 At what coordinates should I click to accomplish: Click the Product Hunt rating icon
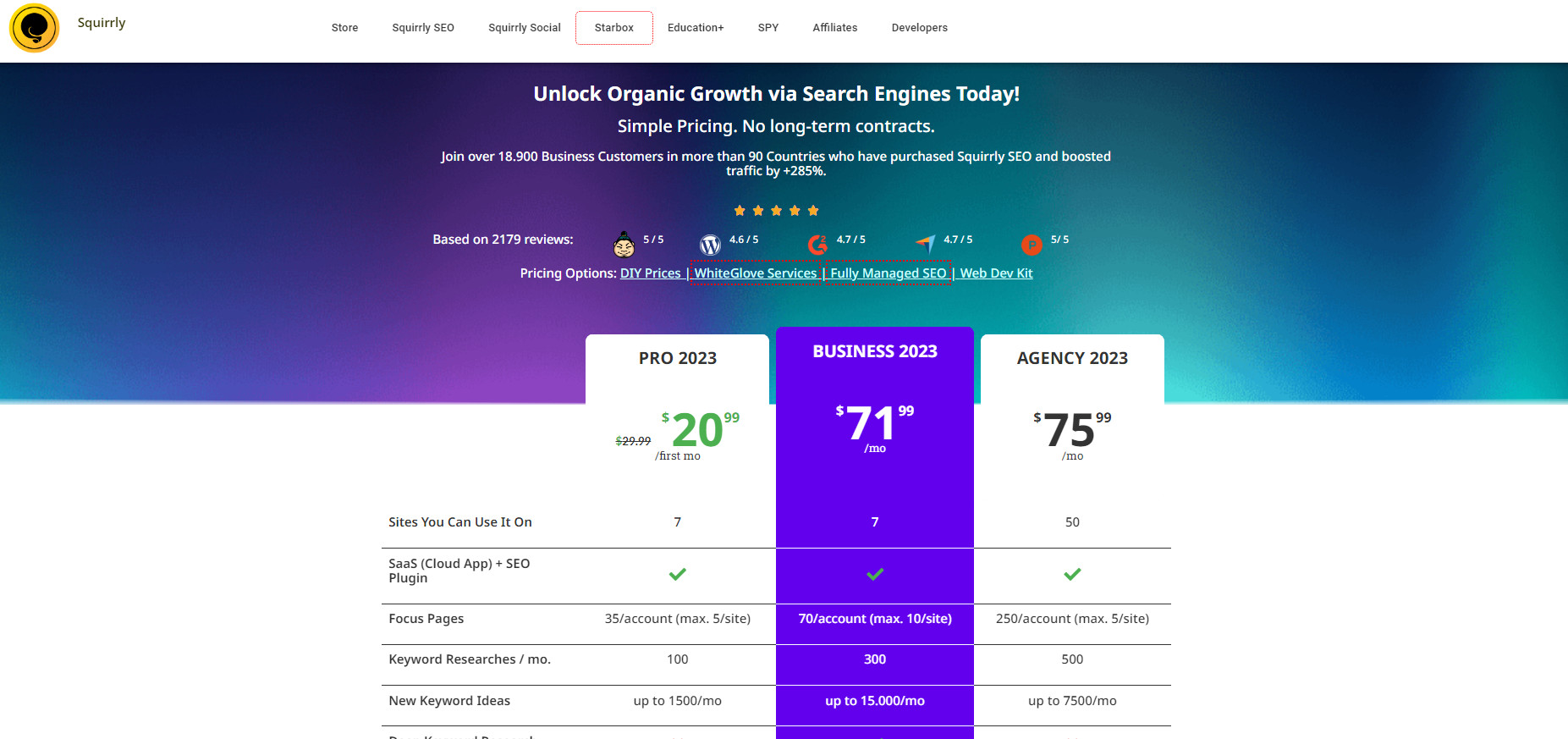click(x=1032, y=245)
